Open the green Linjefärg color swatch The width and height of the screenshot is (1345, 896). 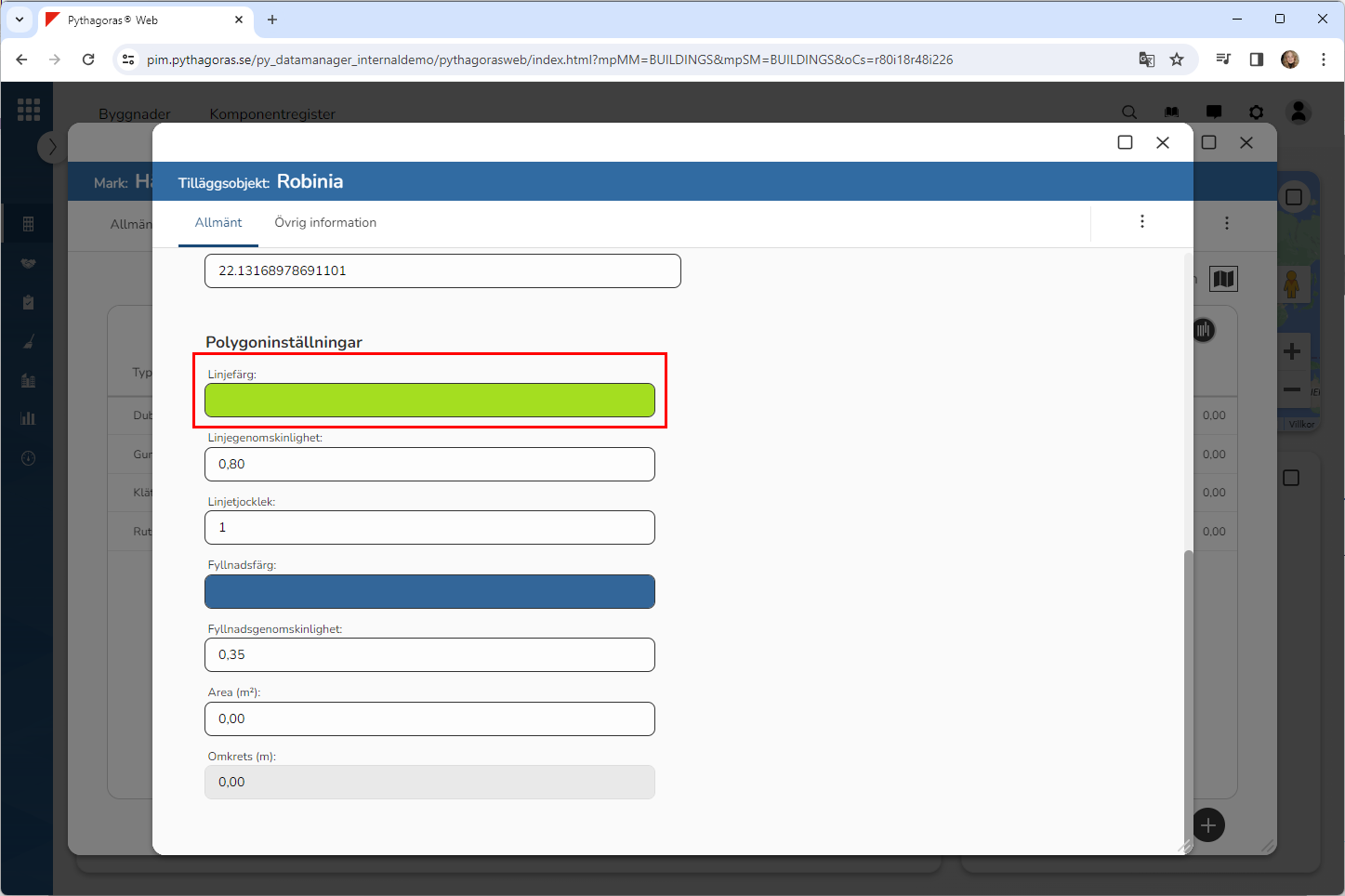429,401
